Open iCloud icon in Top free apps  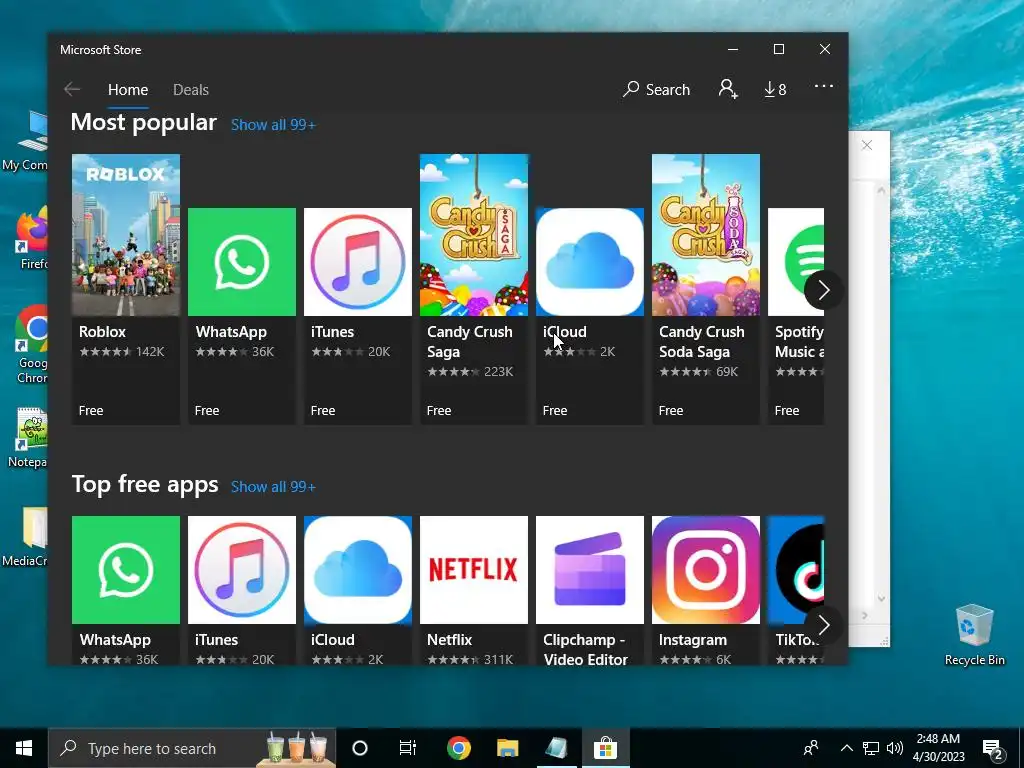click(x=358, y=570)
